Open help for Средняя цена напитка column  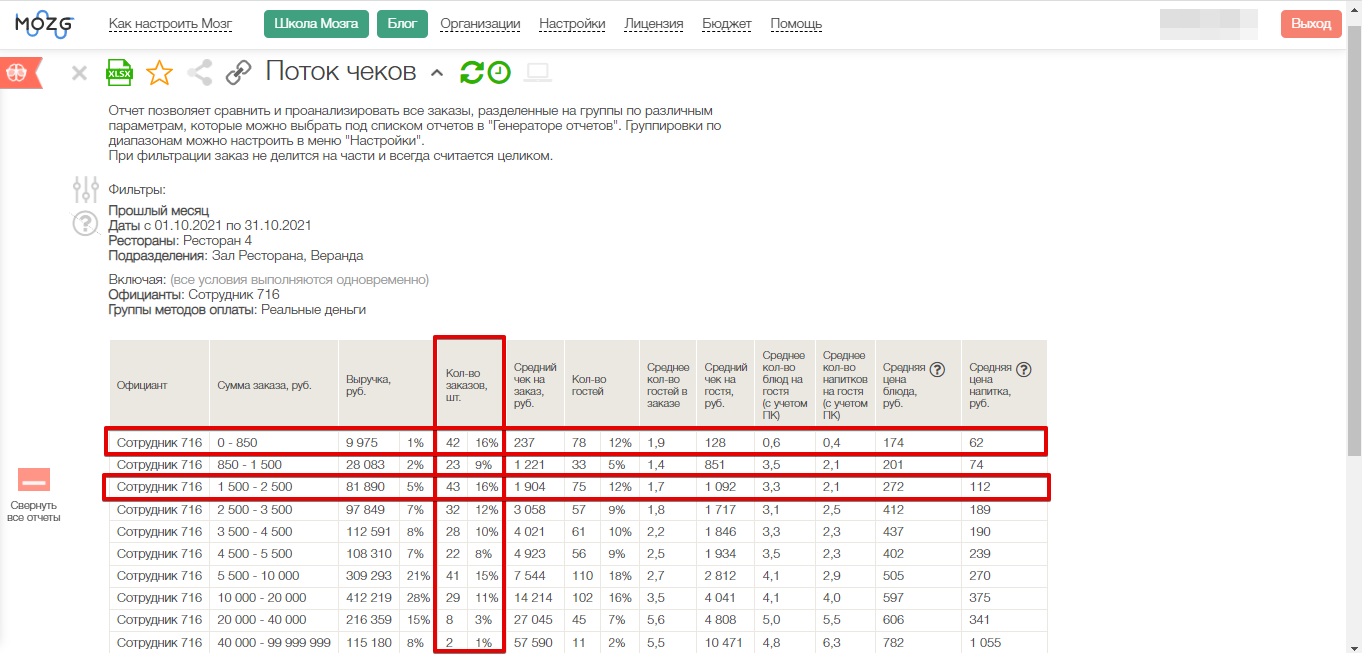1023,369
